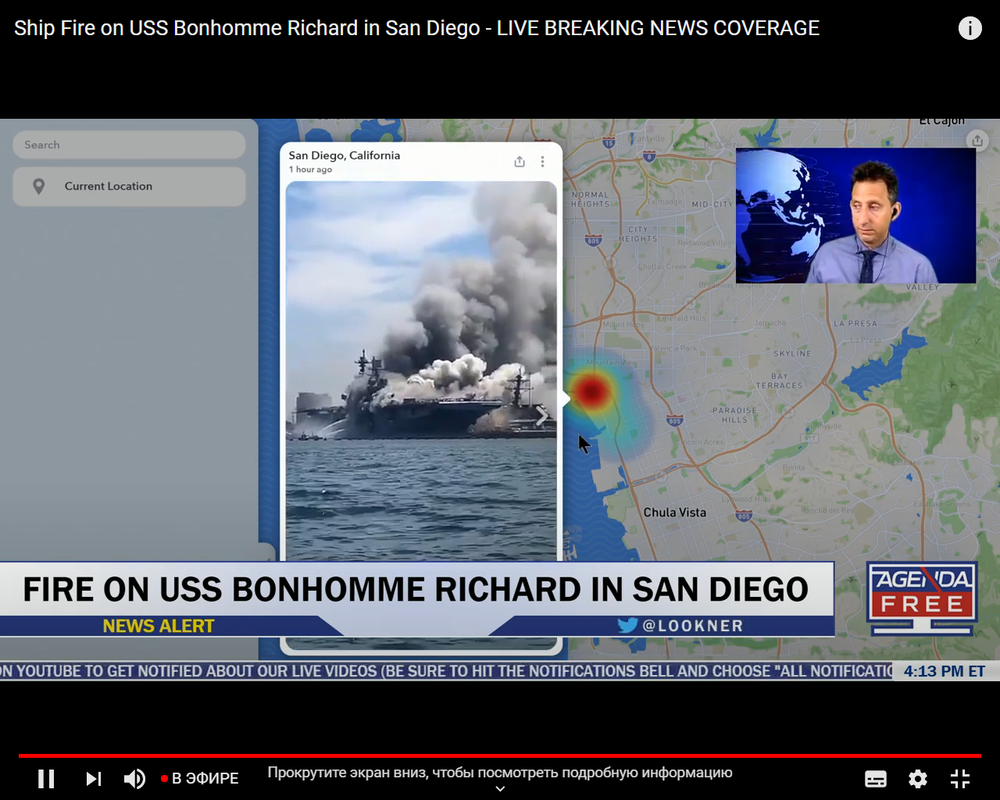Click the scrolling notifications ticker text
The height and width of the screenshot is (800, 1000).
(x=446, y=671)
